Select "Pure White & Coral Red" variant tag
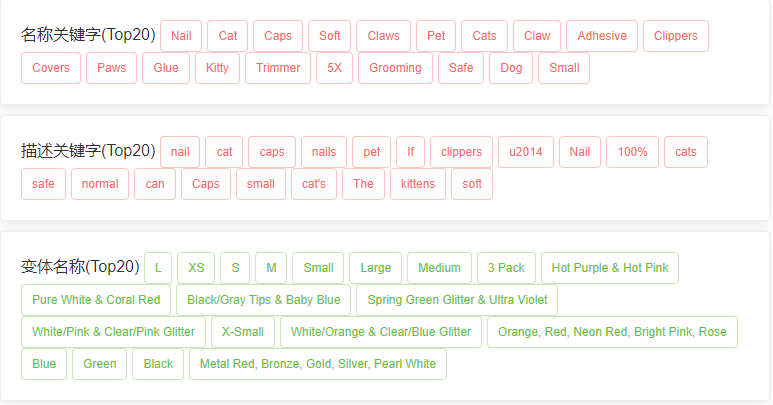The height and width of the screenshot is (405, 773). pos(96,300)
